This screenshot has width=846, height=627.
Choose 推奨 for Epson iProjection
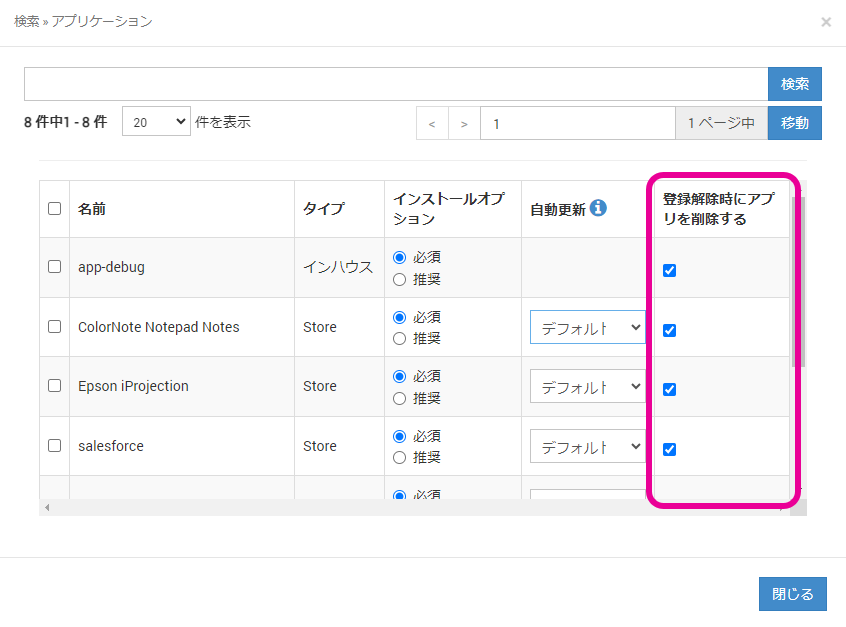coord(400,399)
